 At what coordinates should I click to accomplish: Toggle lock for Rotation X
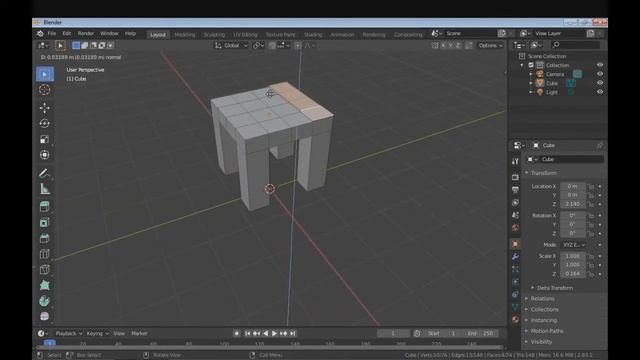(591, 216)
